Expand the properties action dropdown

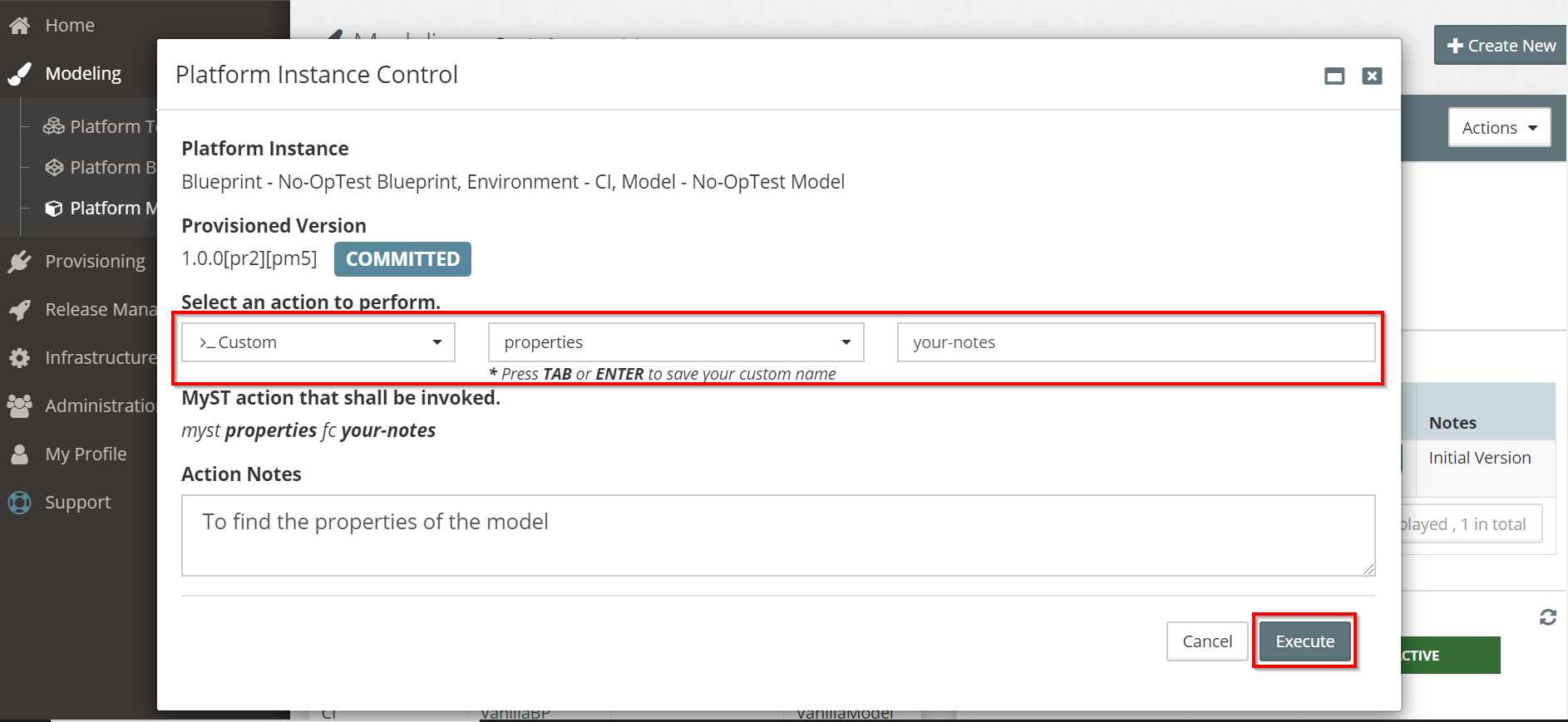click(676, 342)
